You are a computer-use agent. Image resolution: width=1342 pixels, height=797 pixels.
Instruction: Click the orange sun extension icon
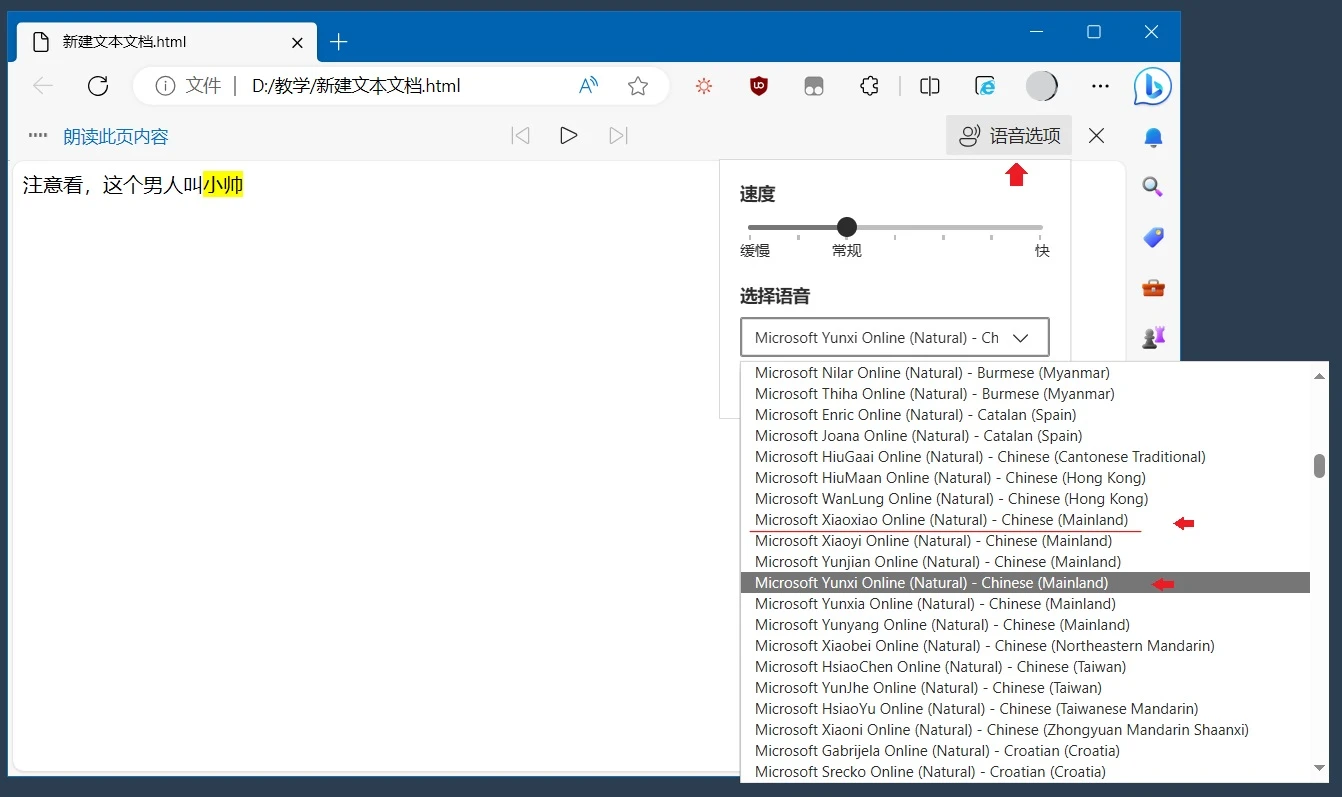[704, 86]
